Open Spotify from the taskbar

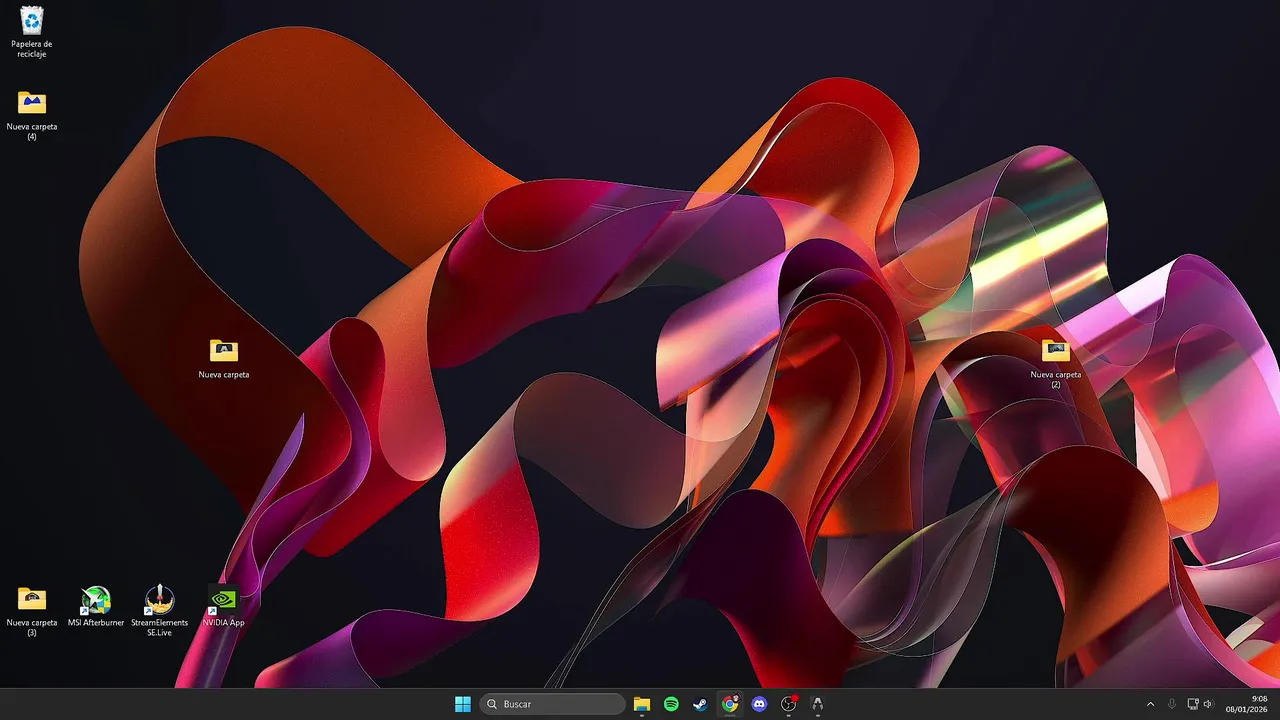tap(671, 704)
